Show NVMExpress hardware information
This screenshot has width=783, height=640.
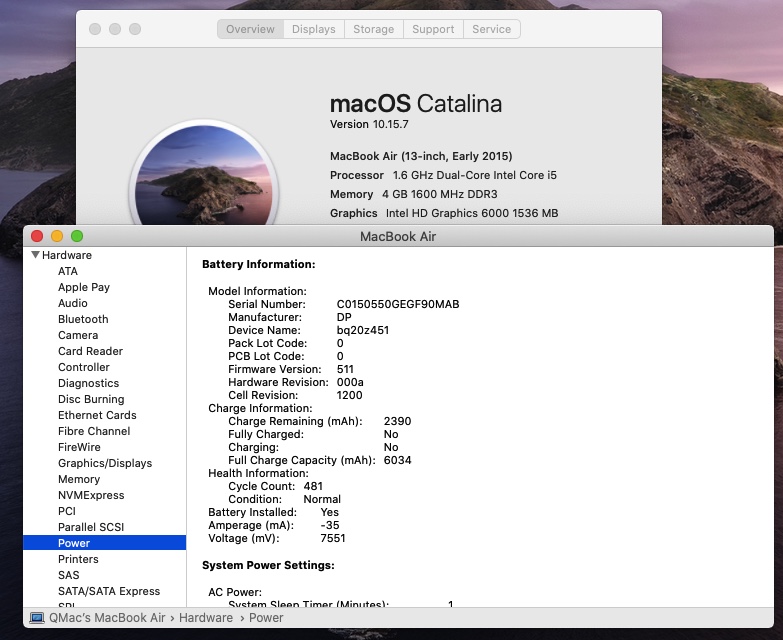(x=91, y=495)
